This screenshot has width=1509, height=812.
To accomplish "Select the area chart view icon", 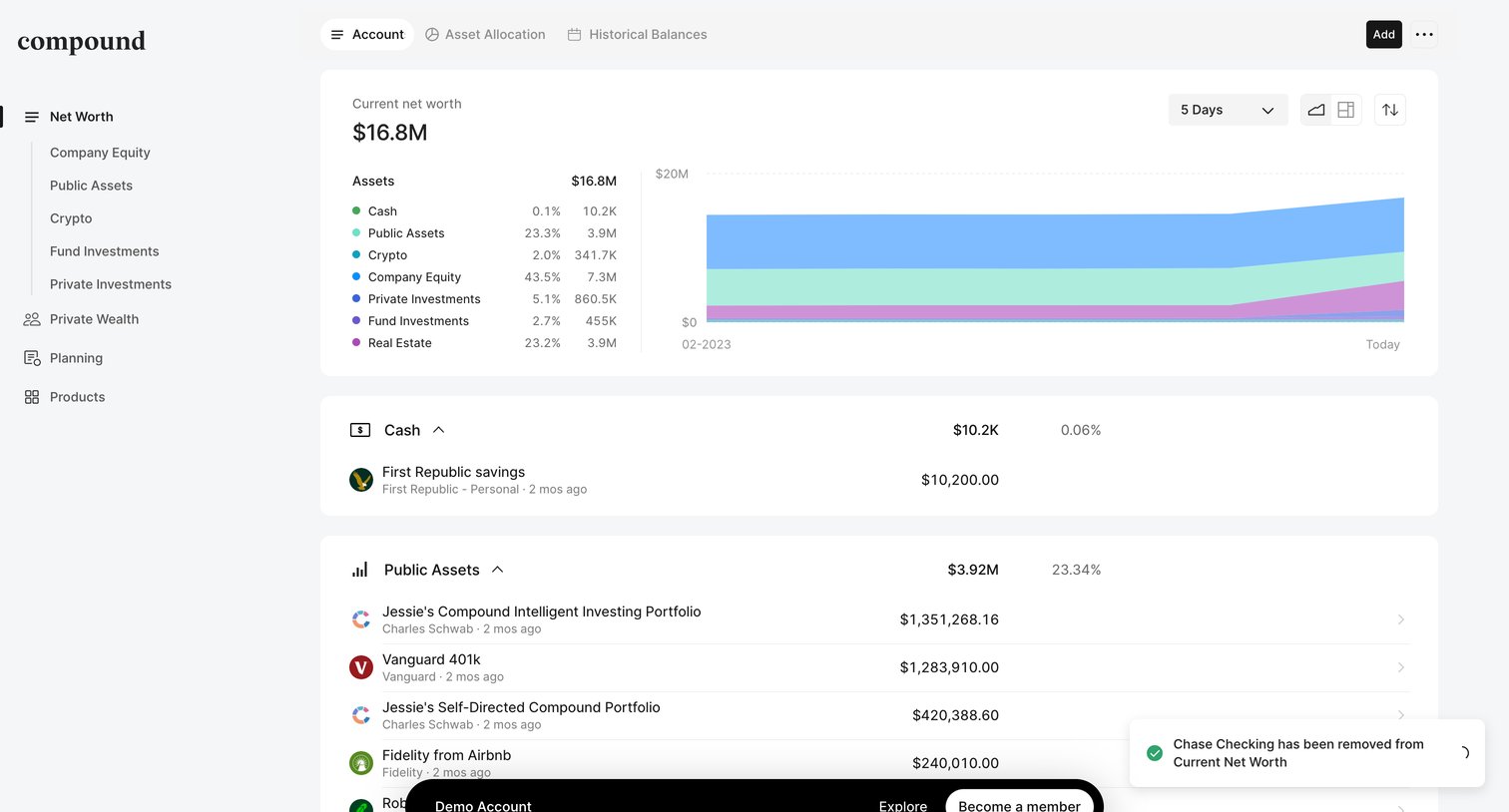I will pos(1316,110).
